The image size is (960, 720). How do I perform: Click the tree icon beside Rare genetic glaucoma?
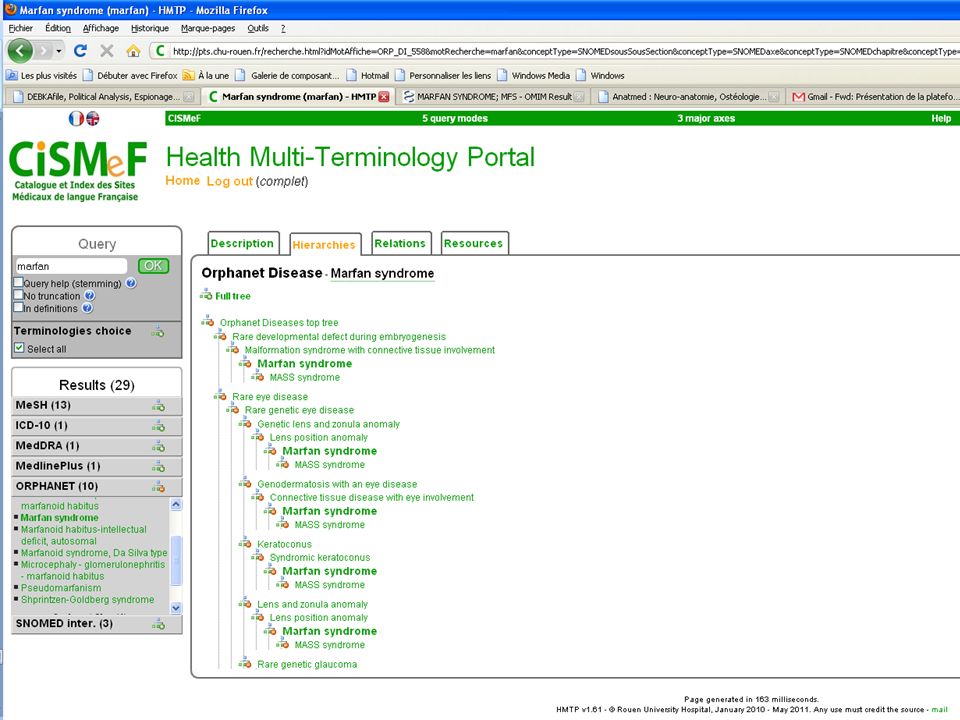click(x=245, y=663)
